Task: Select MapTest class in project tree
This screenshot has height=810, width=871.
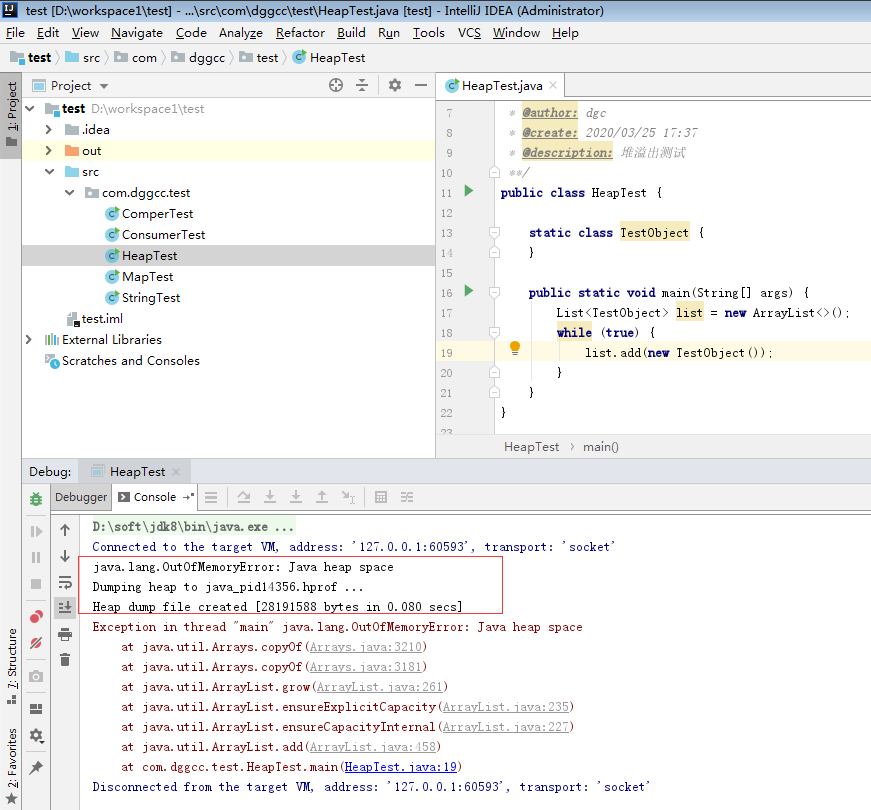Action: point(147,277)
